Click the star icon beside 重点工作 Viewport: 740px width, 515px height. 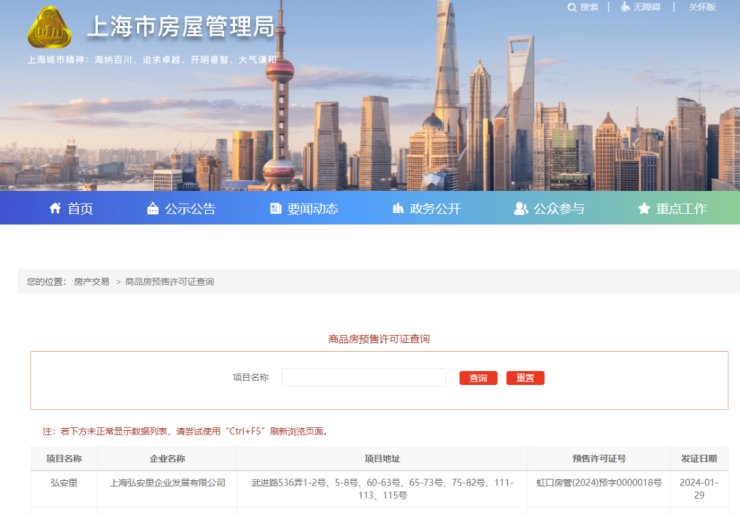click(644, 208)
